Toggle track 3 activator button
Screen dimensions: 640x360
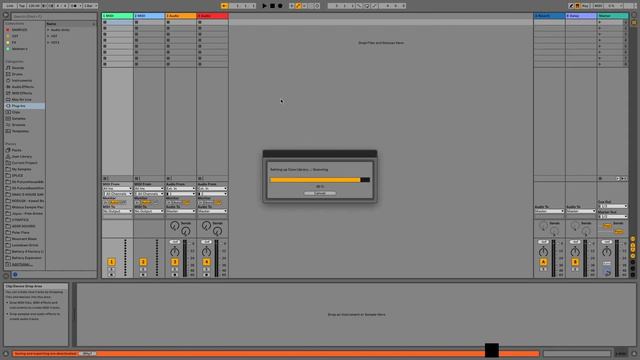[x=175, y=262]
